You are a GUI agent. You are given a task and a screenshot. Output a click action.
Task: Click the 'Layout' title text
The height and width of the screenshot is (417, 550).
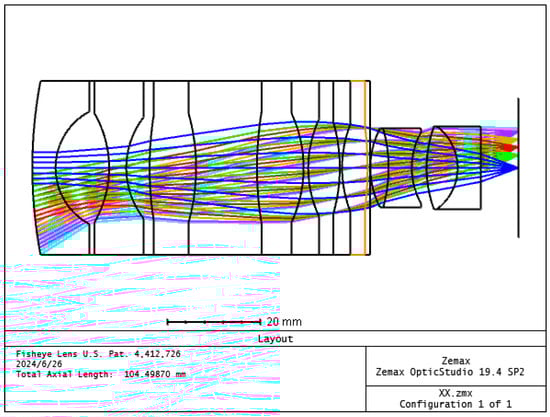(x=275, y=339)
